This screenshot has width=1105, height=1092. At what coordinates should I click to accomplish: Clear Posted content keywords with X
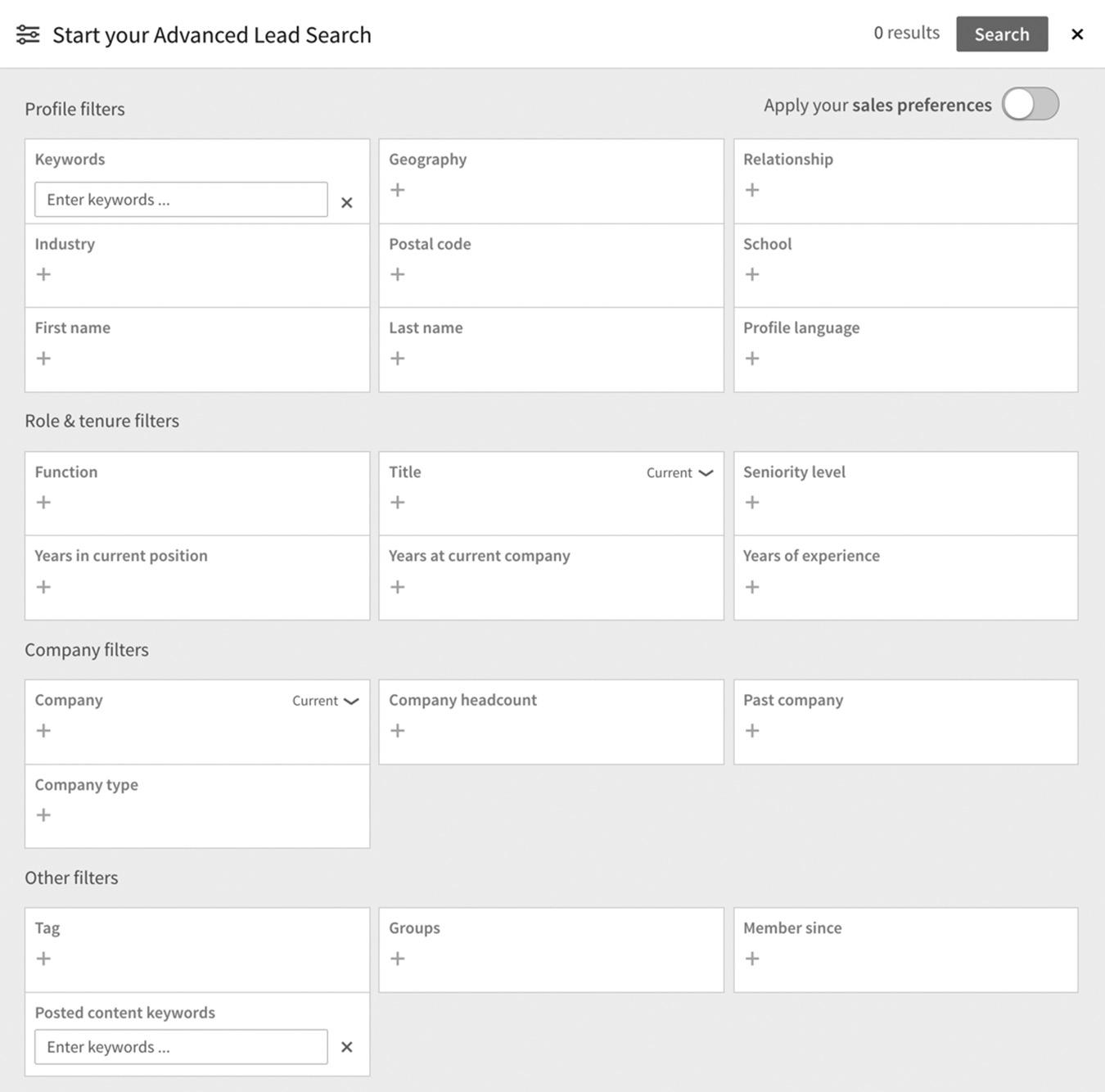(347, 1047)
